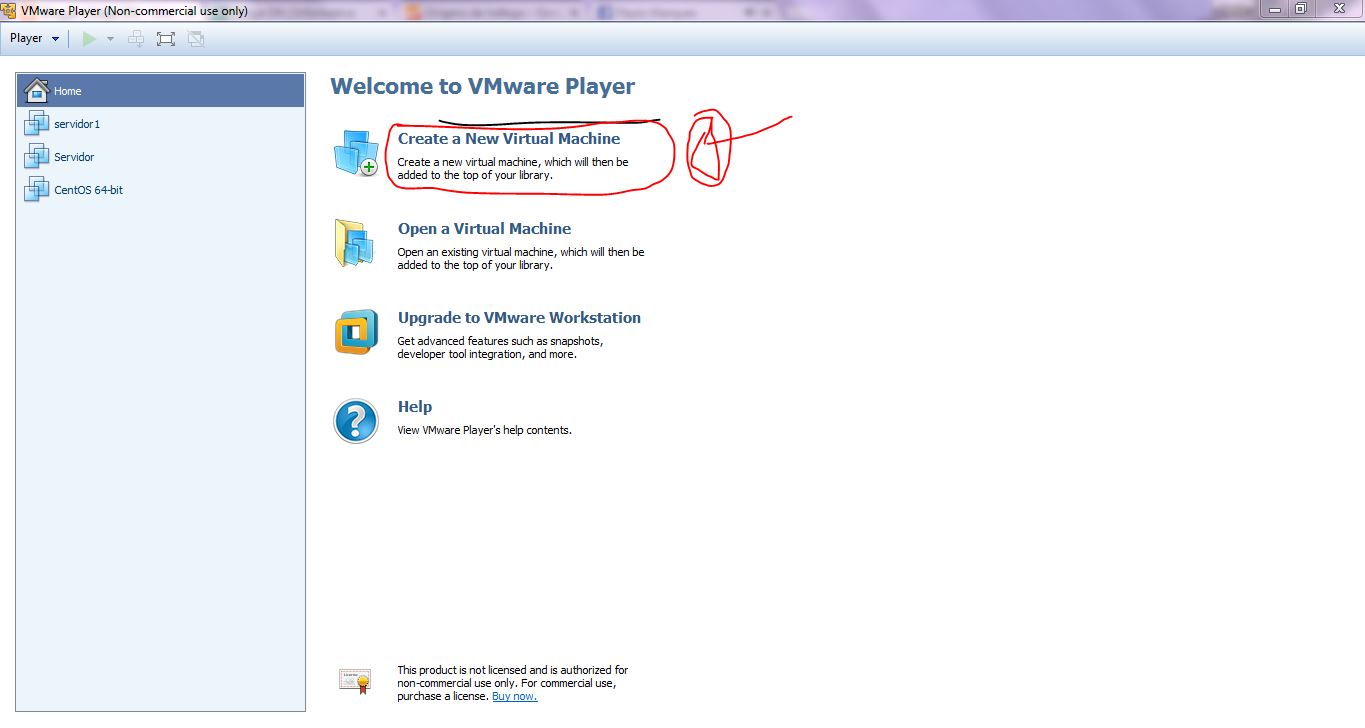This screenshot has height=728, width=1365.
Task: Minimize the VMware Player window
Action: click(1274, 8)
